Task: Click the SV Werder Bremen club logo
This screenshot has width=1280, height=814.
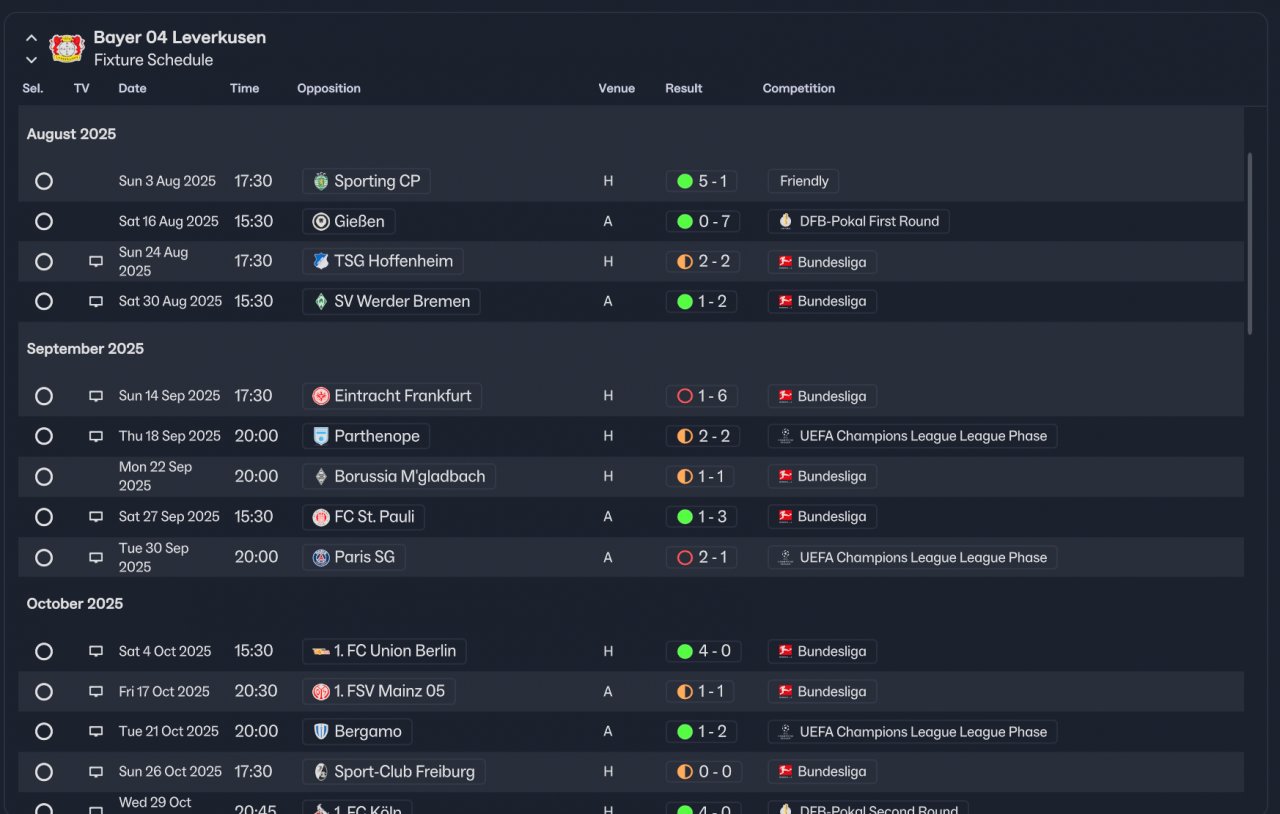Action: [x=321, y=301]
